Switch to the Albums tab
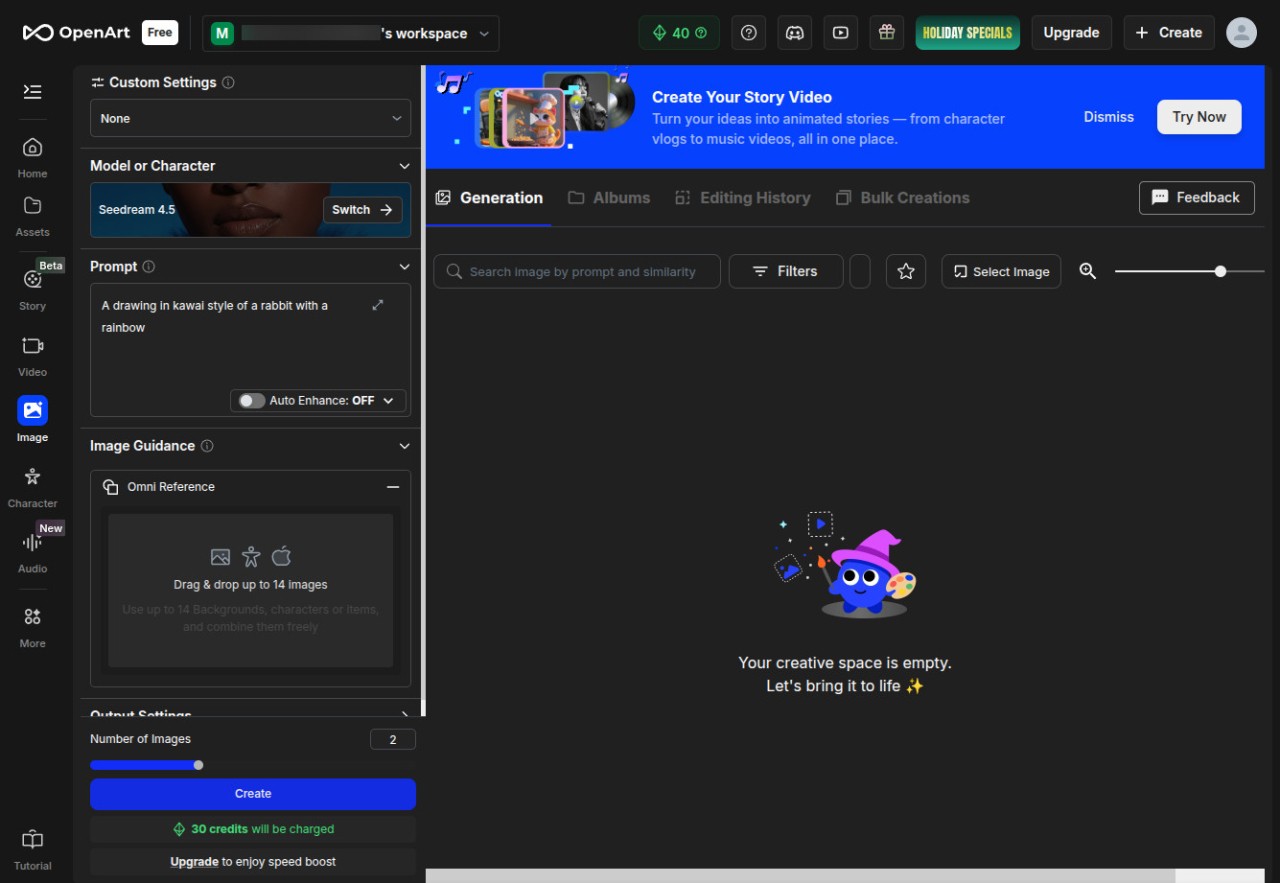1280x883 pixels. click(x=609, y=198)
